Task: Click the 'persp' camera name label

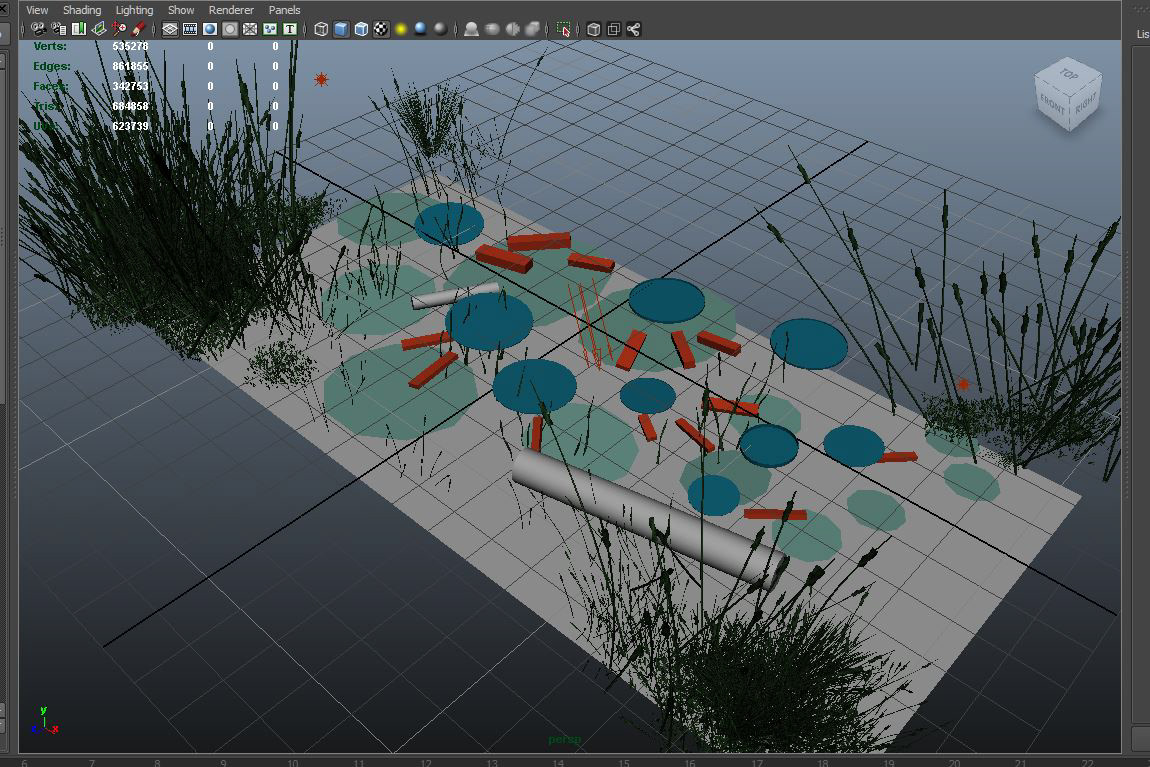Action: 564,739
